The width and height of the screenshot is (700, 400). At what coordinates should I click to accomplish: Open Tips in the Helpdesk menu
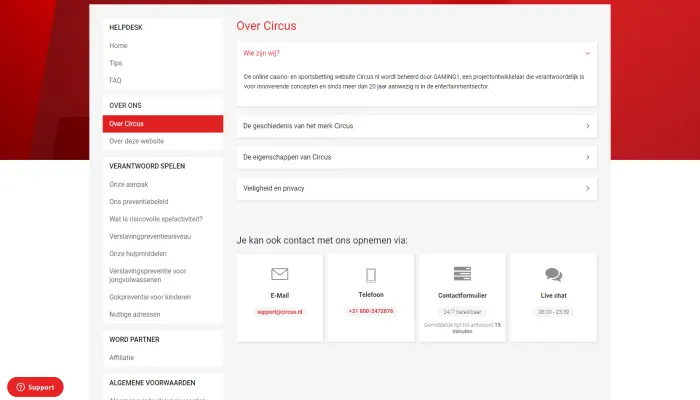click(116, 63)
